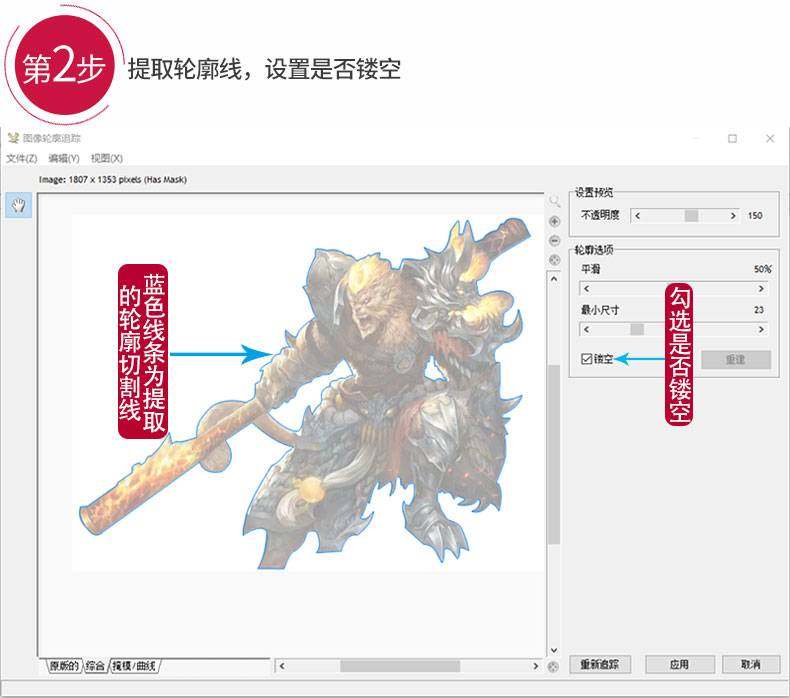Click the app icon in the title bar
Viewport: 790px width, 698px height.
13,138
